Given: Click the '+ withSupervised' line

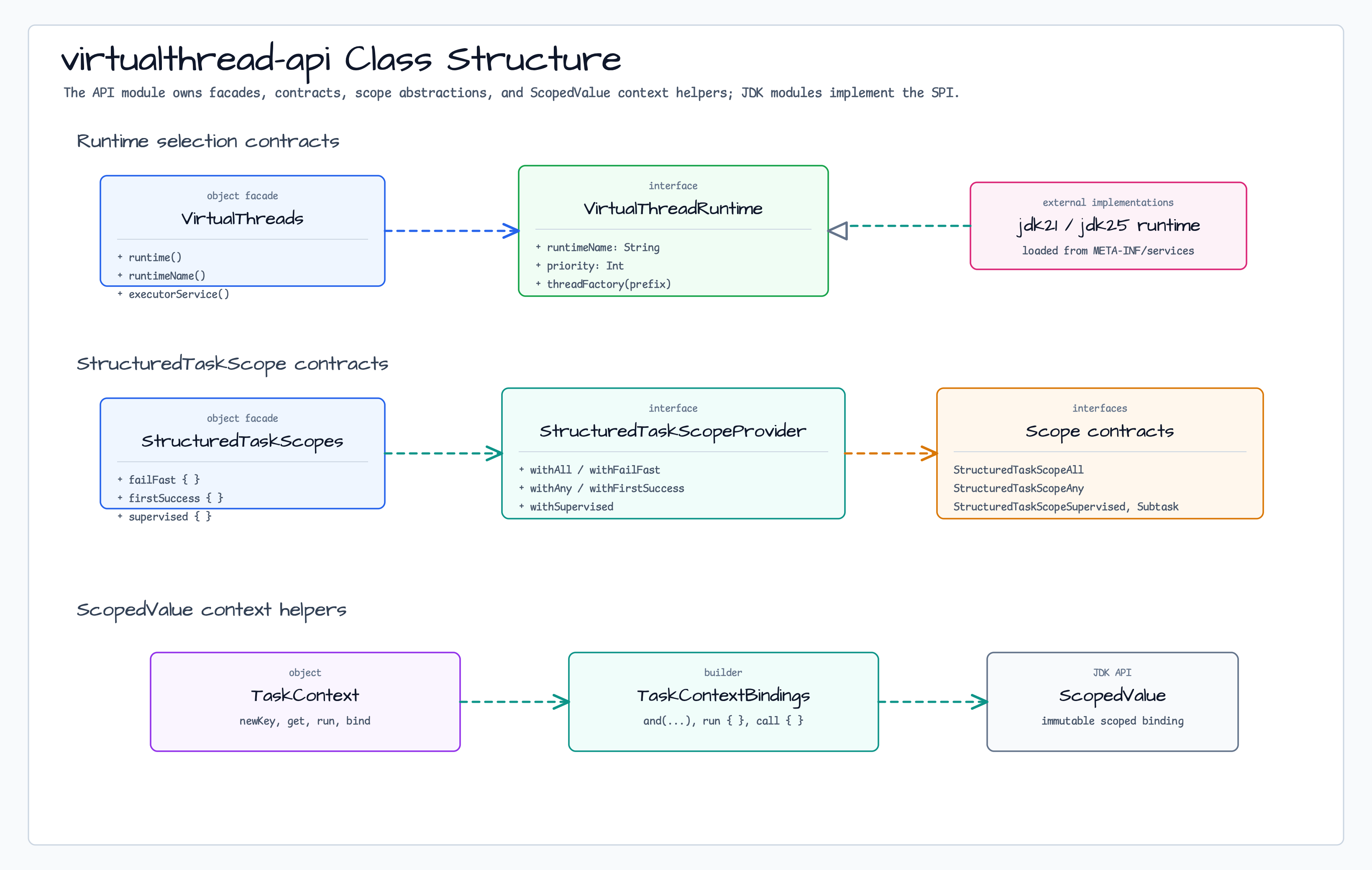Looking at the screenshot, I should click(x=566, y=507).
